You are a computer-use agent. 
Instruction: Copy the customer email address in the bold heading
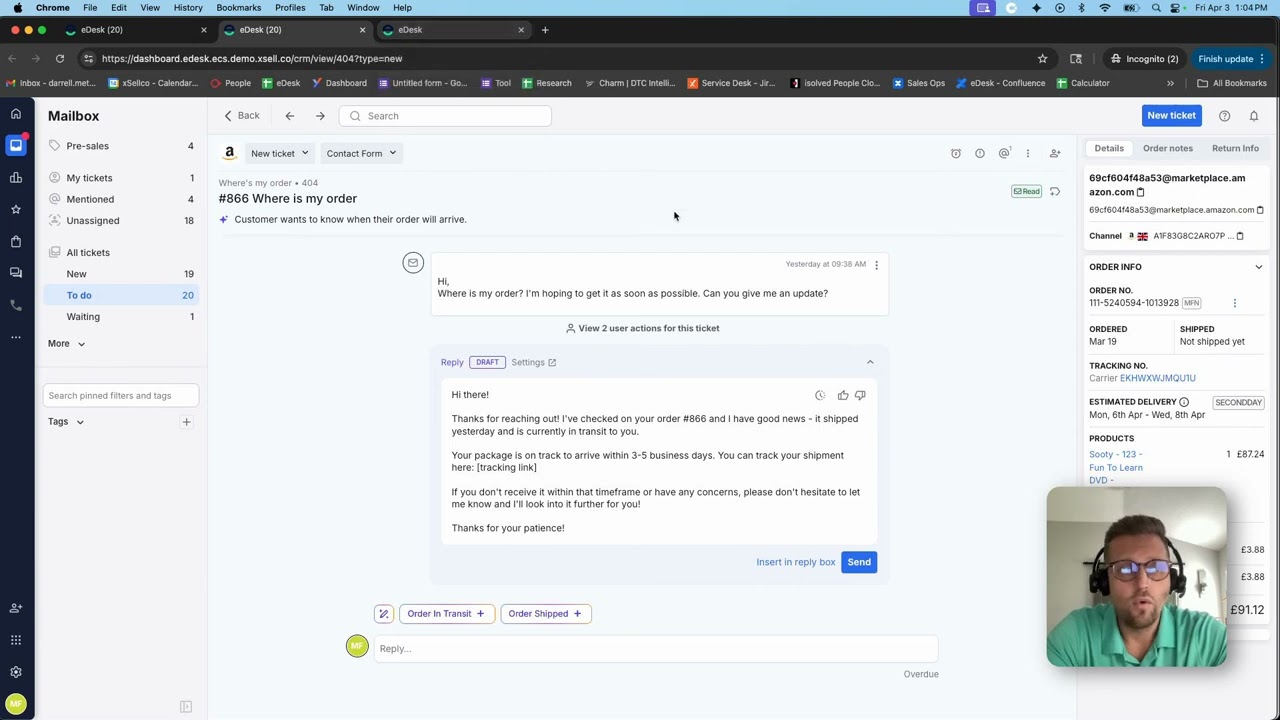point(1140,192)
